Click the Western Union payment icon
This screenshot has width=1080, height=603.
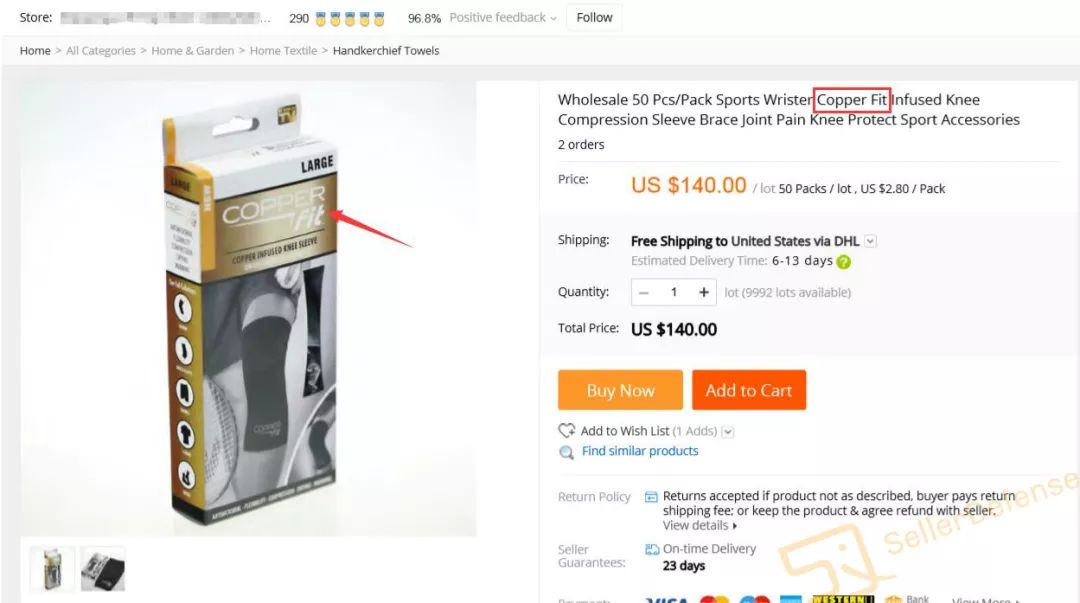(x=843, y=599)
